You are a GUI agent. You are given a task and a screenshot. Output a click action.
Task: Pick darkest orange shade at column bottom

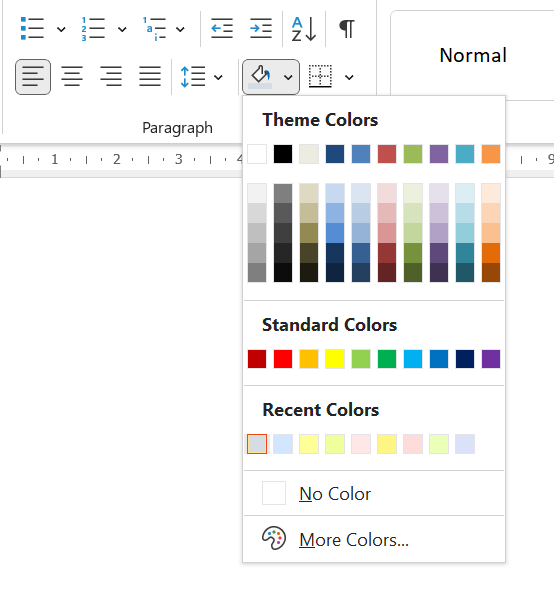click(x=491, y=272)
